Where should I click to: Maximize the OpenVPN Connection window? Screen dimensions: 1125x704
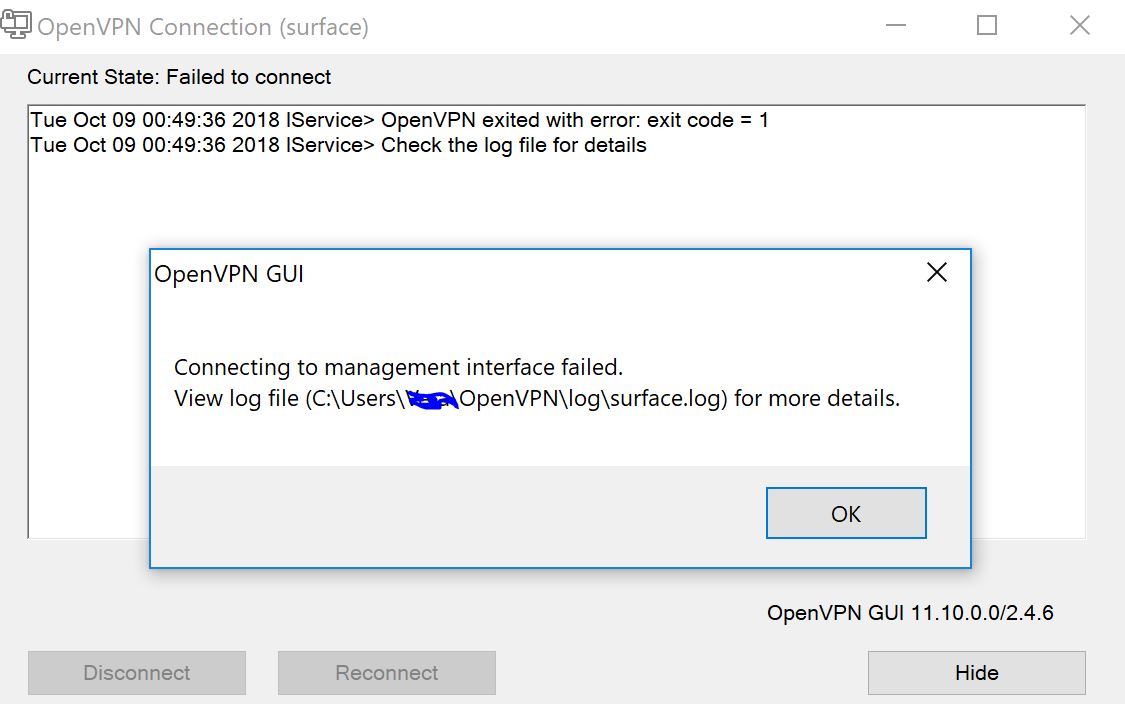pos(987,26)
